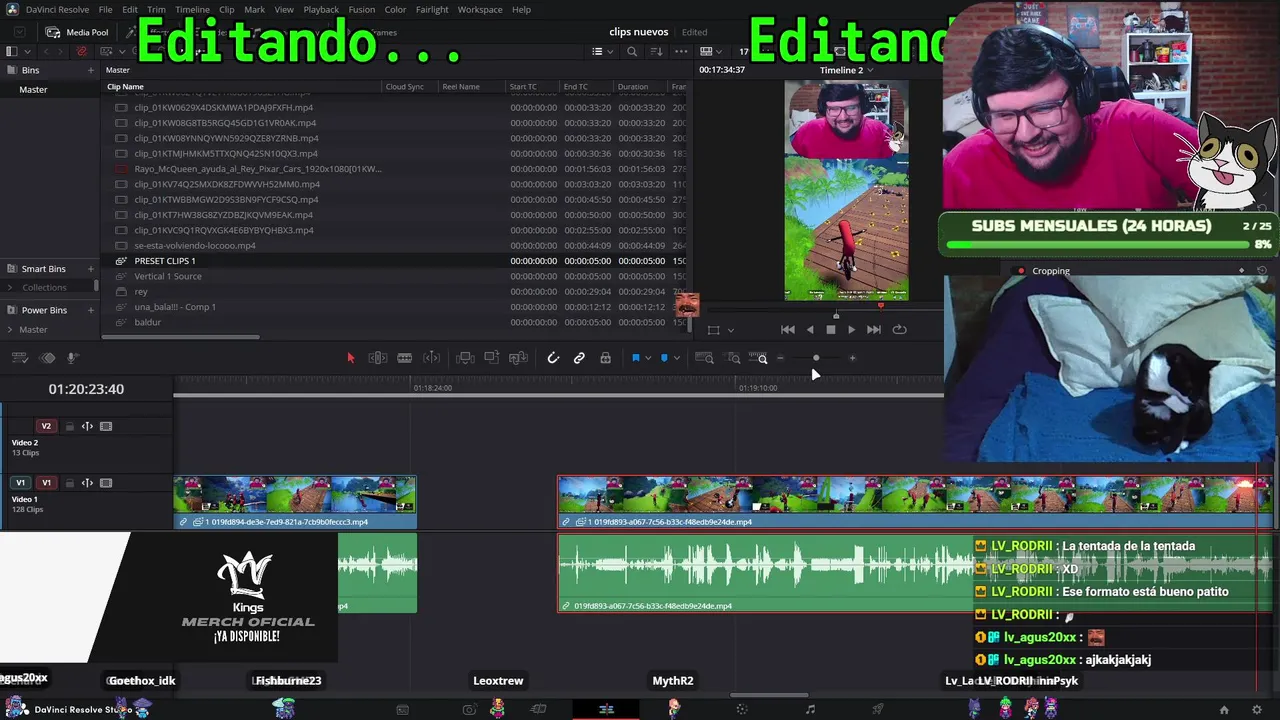Select clip se-esta-volviendo-locooo.mp4
Viewport: 1280px width, 720px height.
point(195,246)
